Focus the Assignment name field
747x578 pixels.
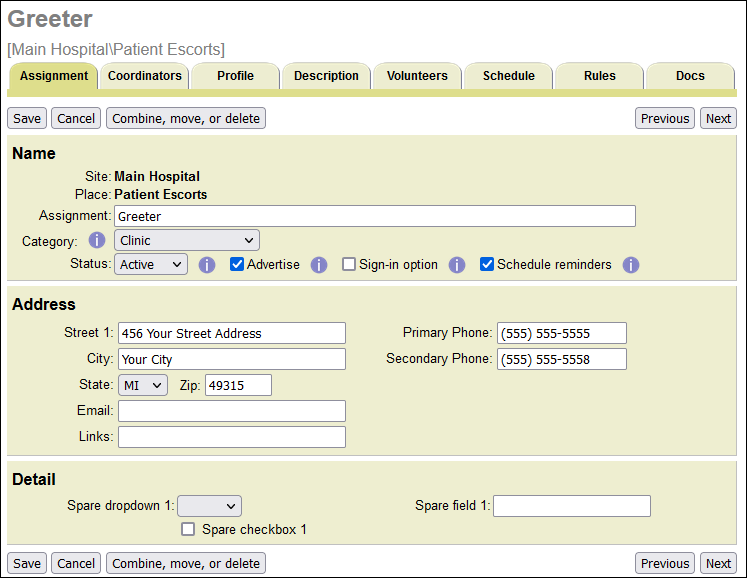[x=375, y=216]
